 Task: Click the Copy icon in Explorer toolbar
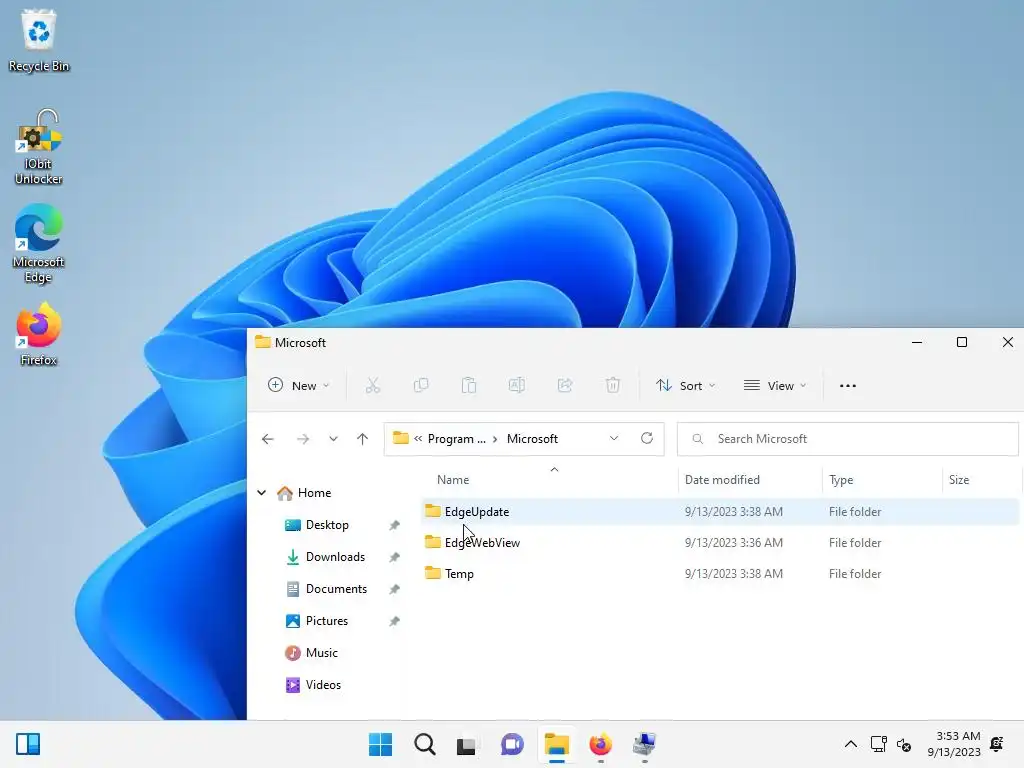[x=421, y=385]
